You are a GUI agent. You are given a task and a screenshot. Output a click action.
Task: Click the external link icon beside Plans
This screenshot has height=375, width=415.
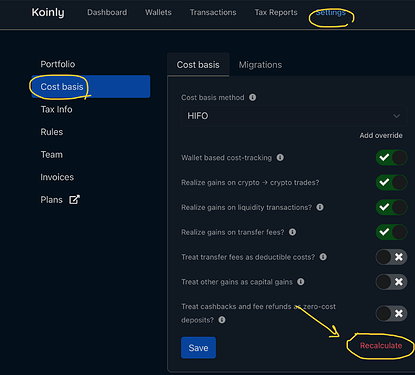(74, 200)
